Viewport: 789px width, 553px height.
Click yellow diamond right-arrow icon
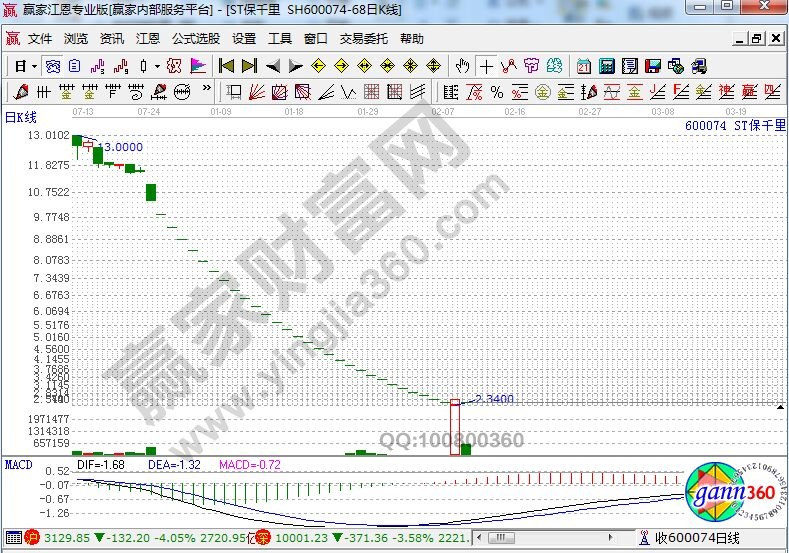tap(342, 66)
